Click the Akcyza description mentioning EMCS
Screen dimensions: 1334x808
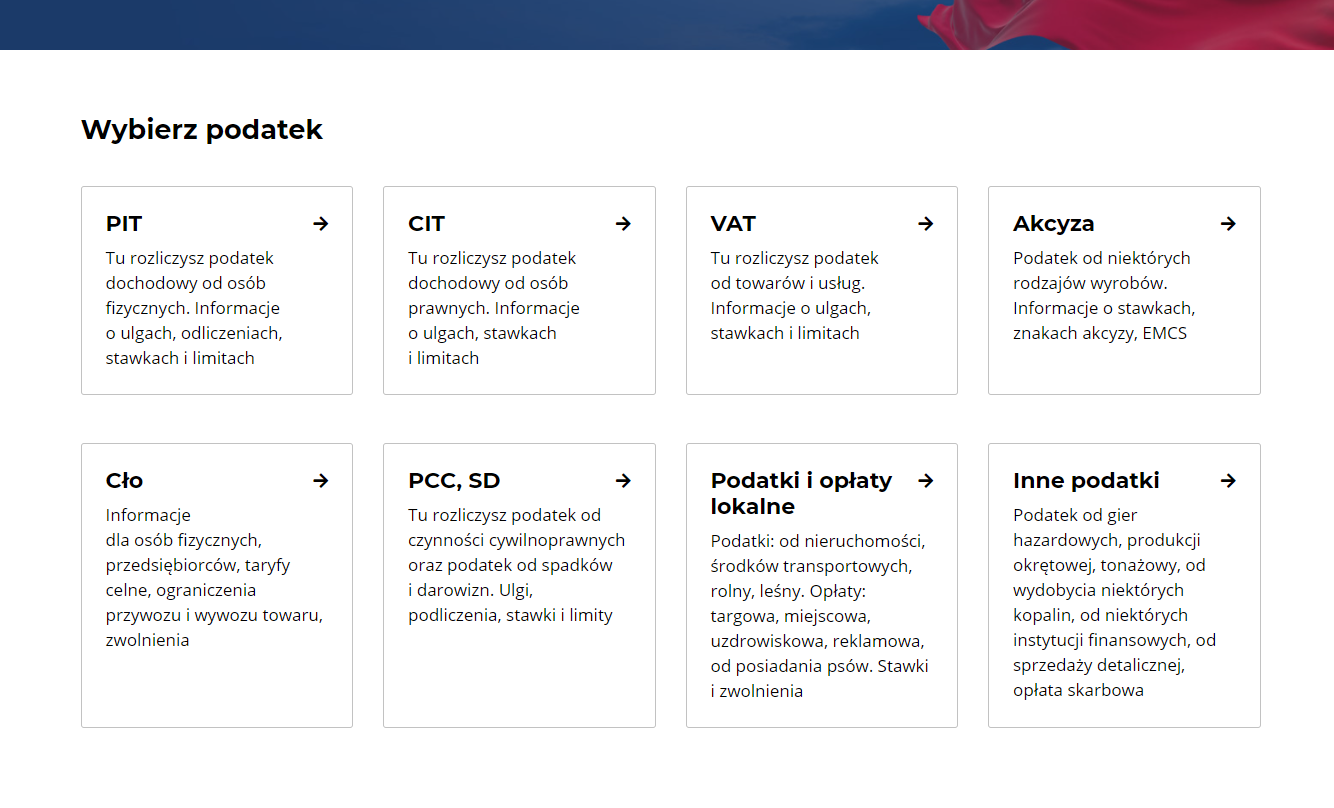(1104, 296)
